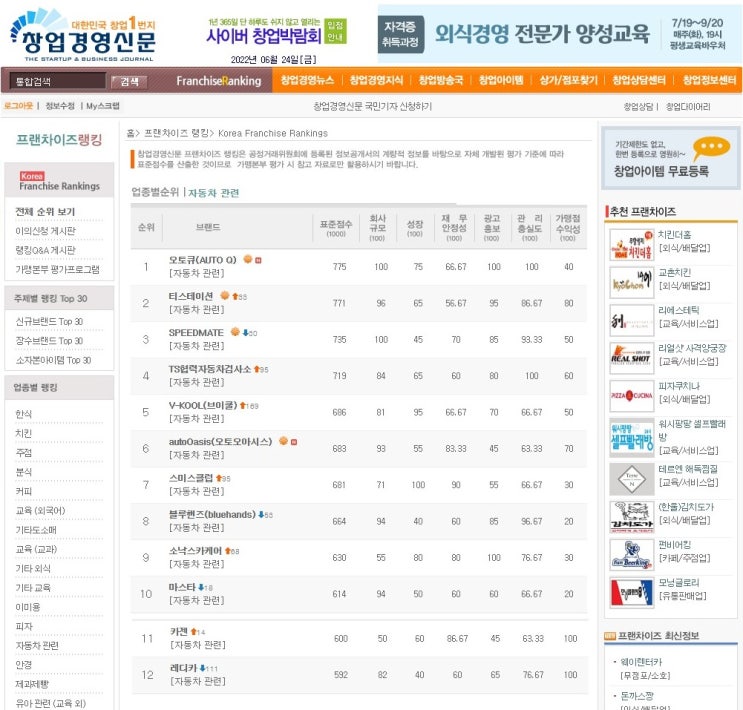743x710 pixels.
Task: Open My스크랩 link
Action: [103, 106]
